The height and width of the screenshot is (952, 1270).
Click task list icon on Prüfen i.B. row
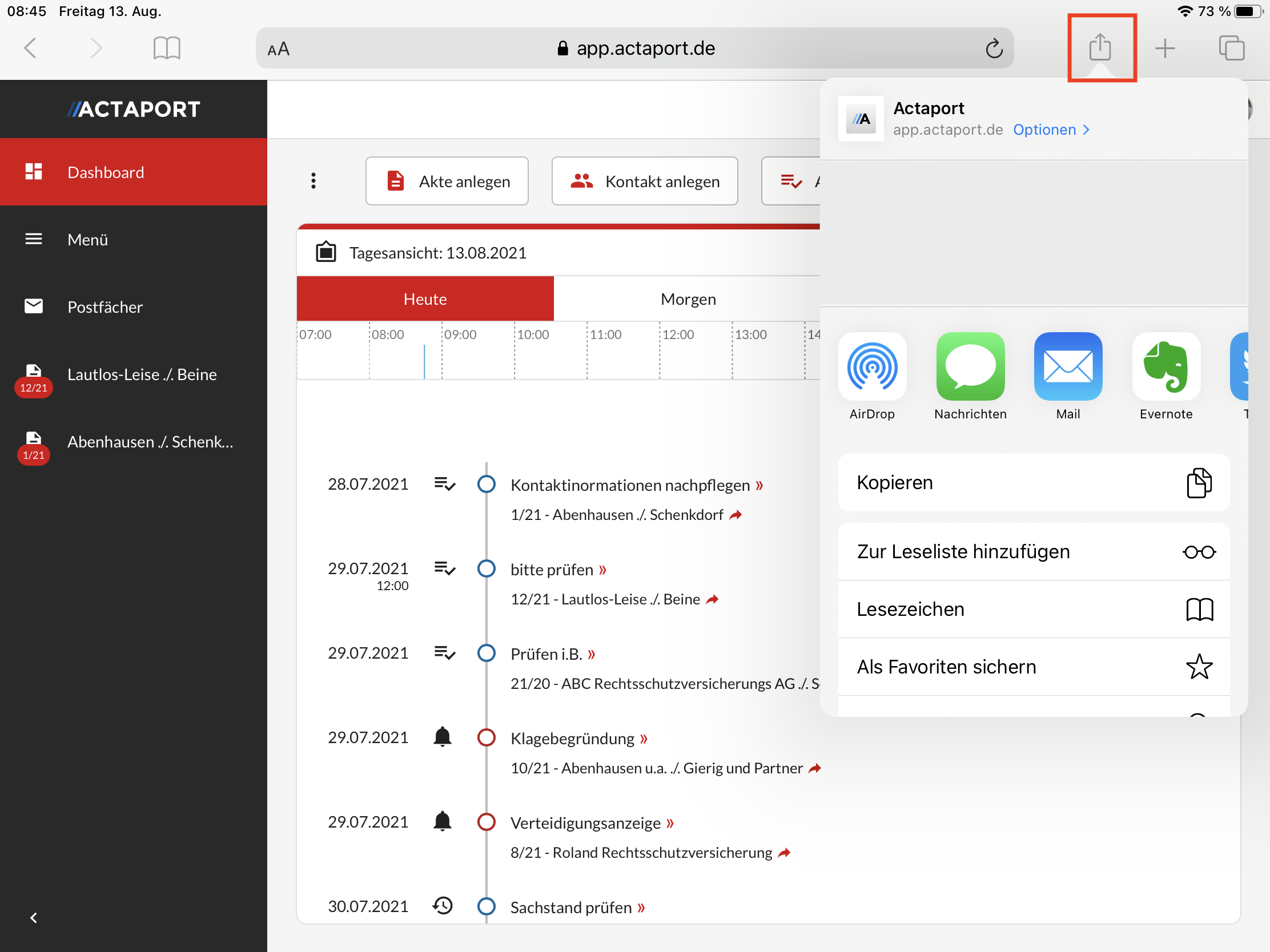tap(444, 652)
